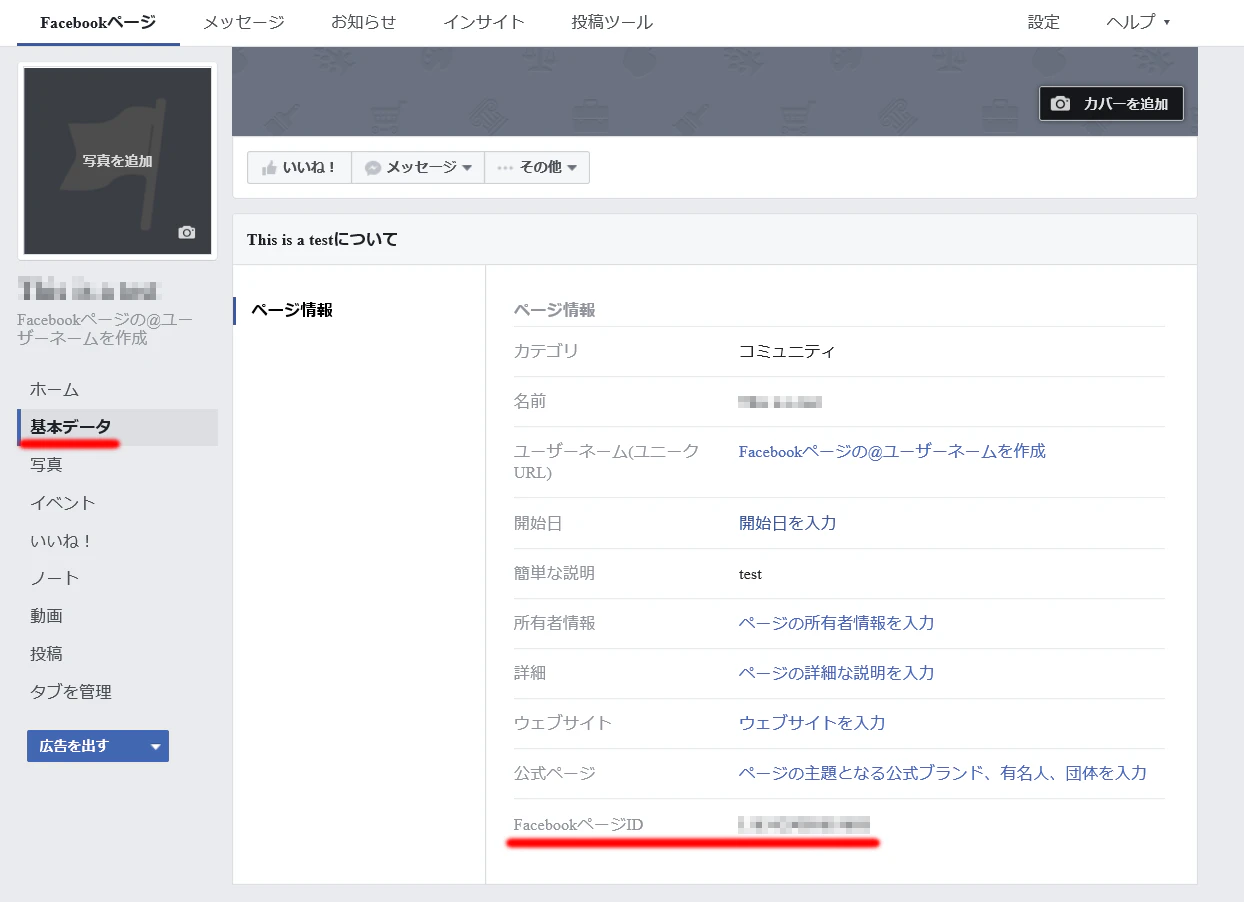
Task: Click the カテゴリ label
Action: 546,352
